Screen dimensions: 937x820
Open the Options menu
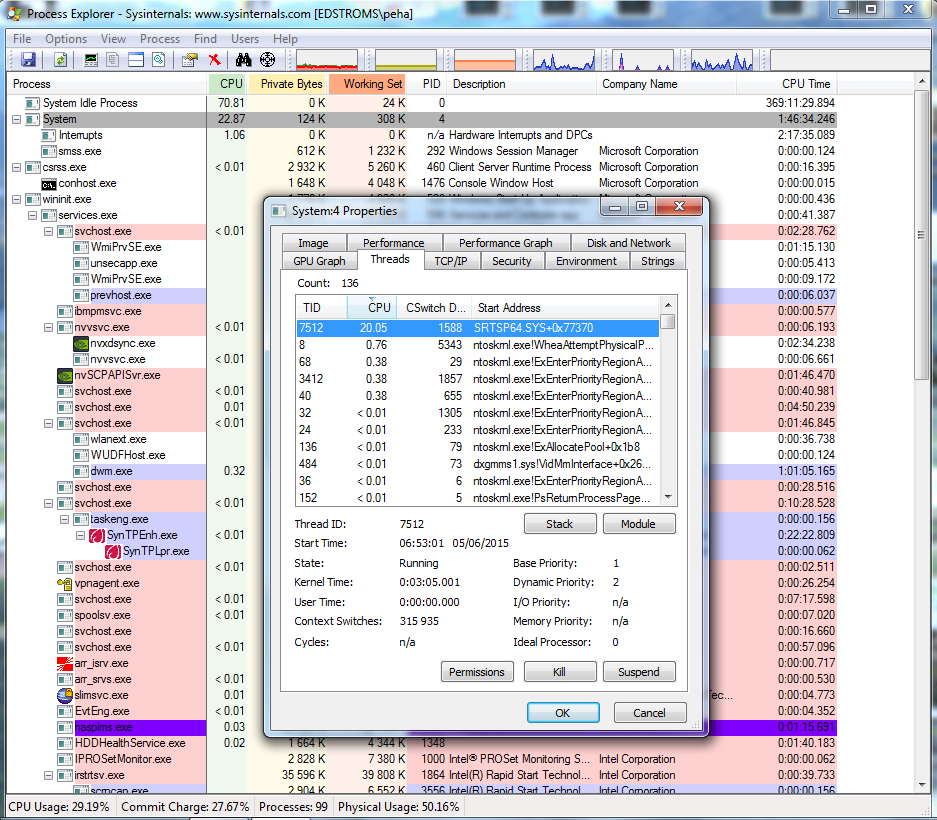pyautogui.click(x=66, y=39)
